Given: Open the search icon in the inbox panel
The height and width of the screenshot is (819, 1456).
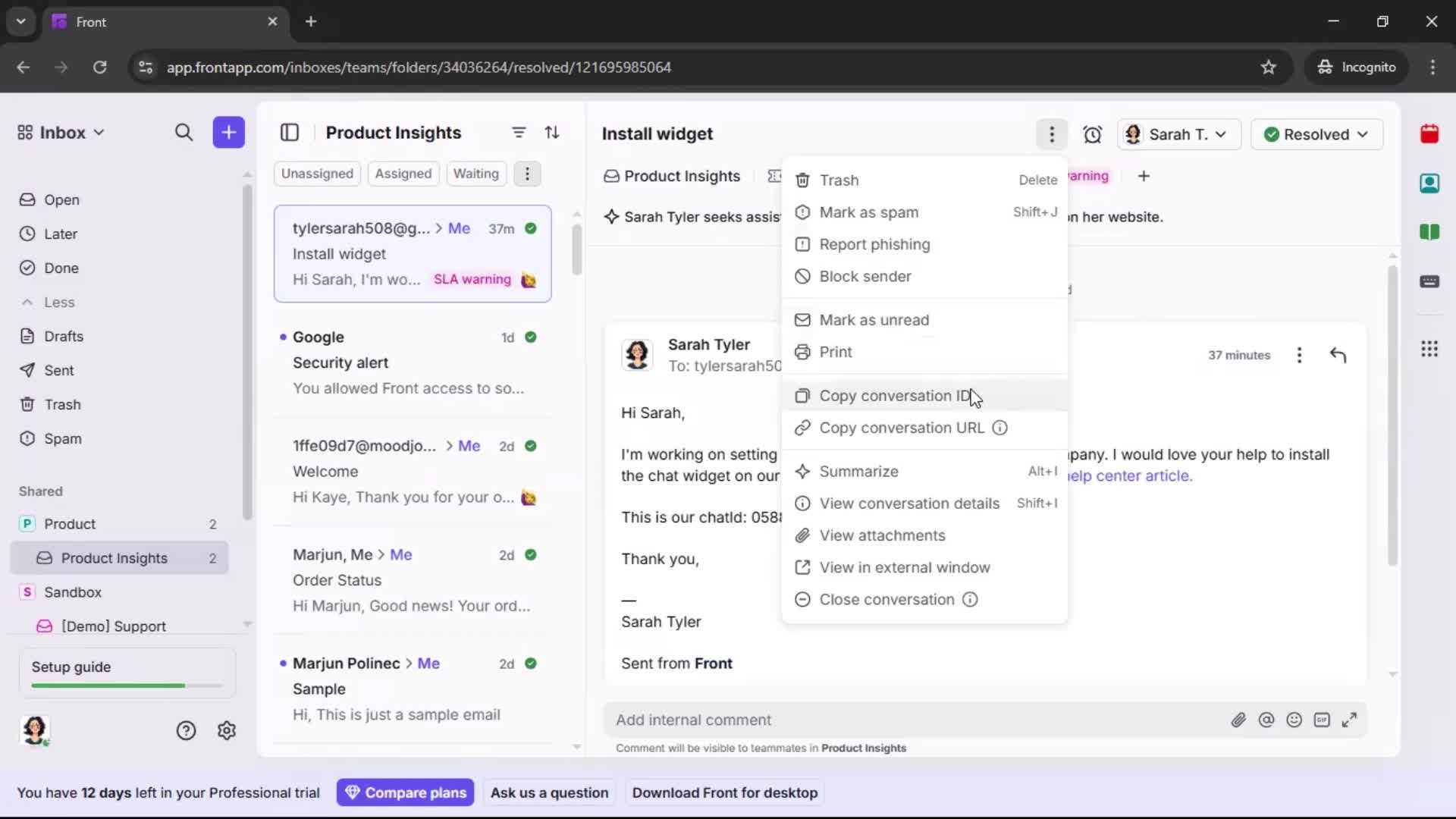Looking at the screenshot, I should point(184,132).
